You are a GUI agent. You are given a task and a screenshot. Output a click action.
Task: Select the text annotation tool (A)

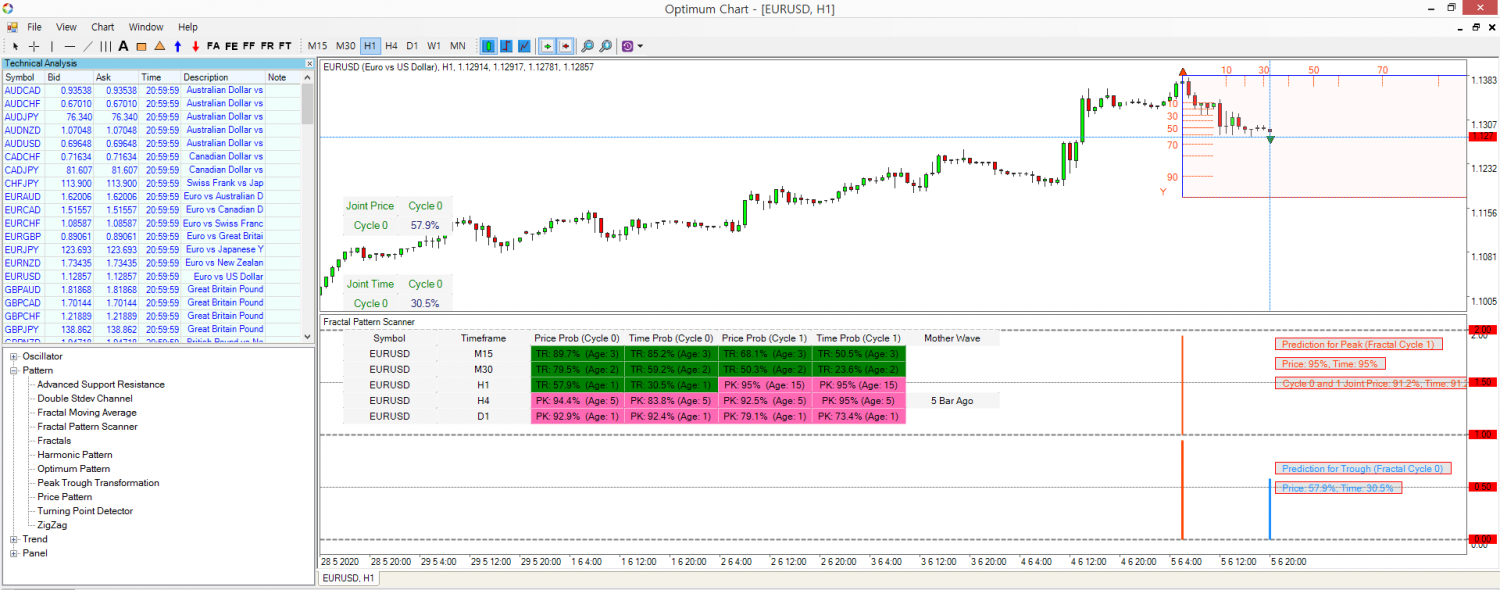pyautogui.click(x=123, y=46)
